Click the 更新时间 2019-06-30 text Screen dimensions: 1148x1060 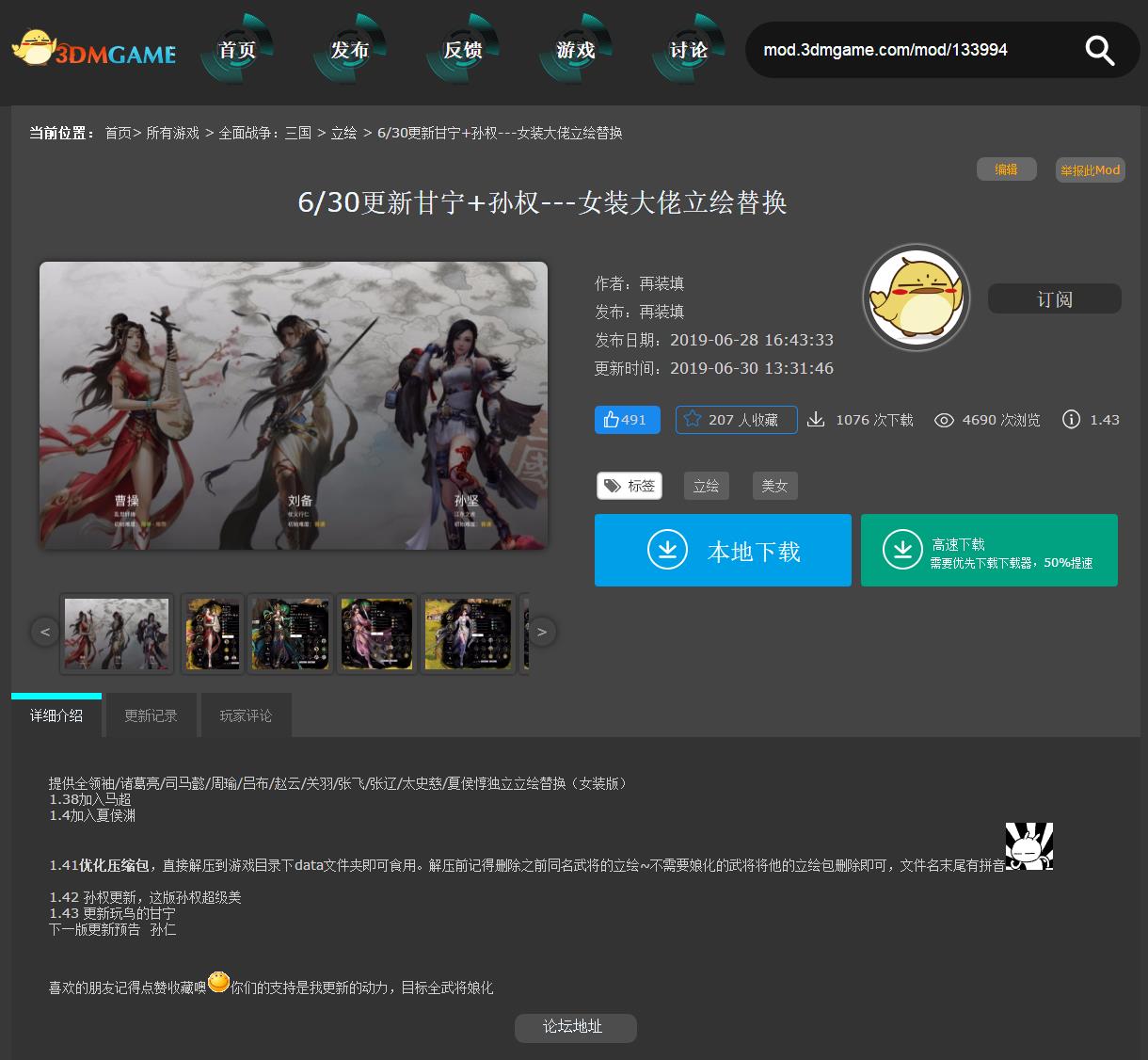(714, 368)
